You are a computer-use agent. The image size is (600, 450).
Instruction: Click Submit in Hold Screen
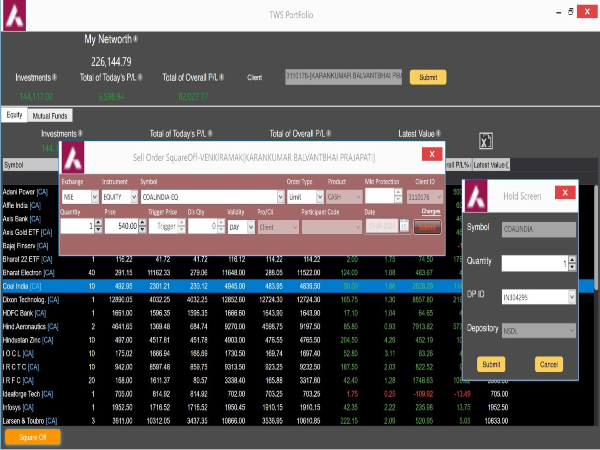[491, 364]
